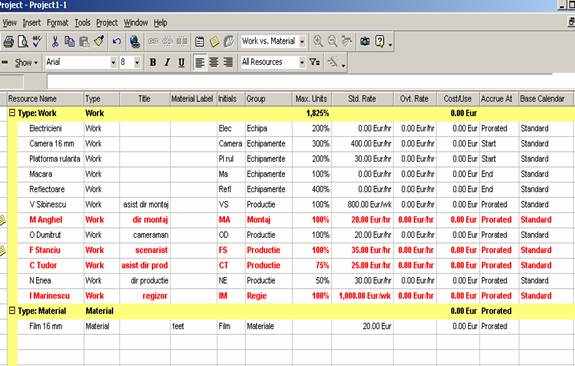This screenshot has width=575, height=366.
Task: Set Align Right
Action: click(x=228, y=62)
